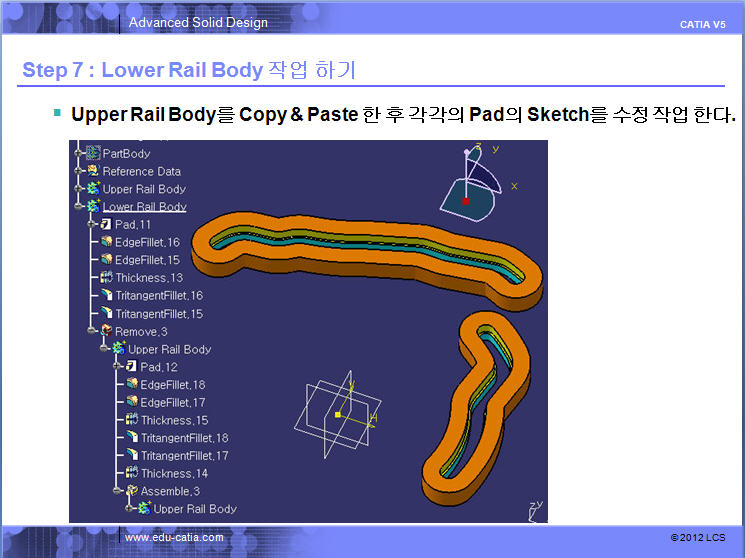Click the PartBody gear icon

click(x=94, y=153)
